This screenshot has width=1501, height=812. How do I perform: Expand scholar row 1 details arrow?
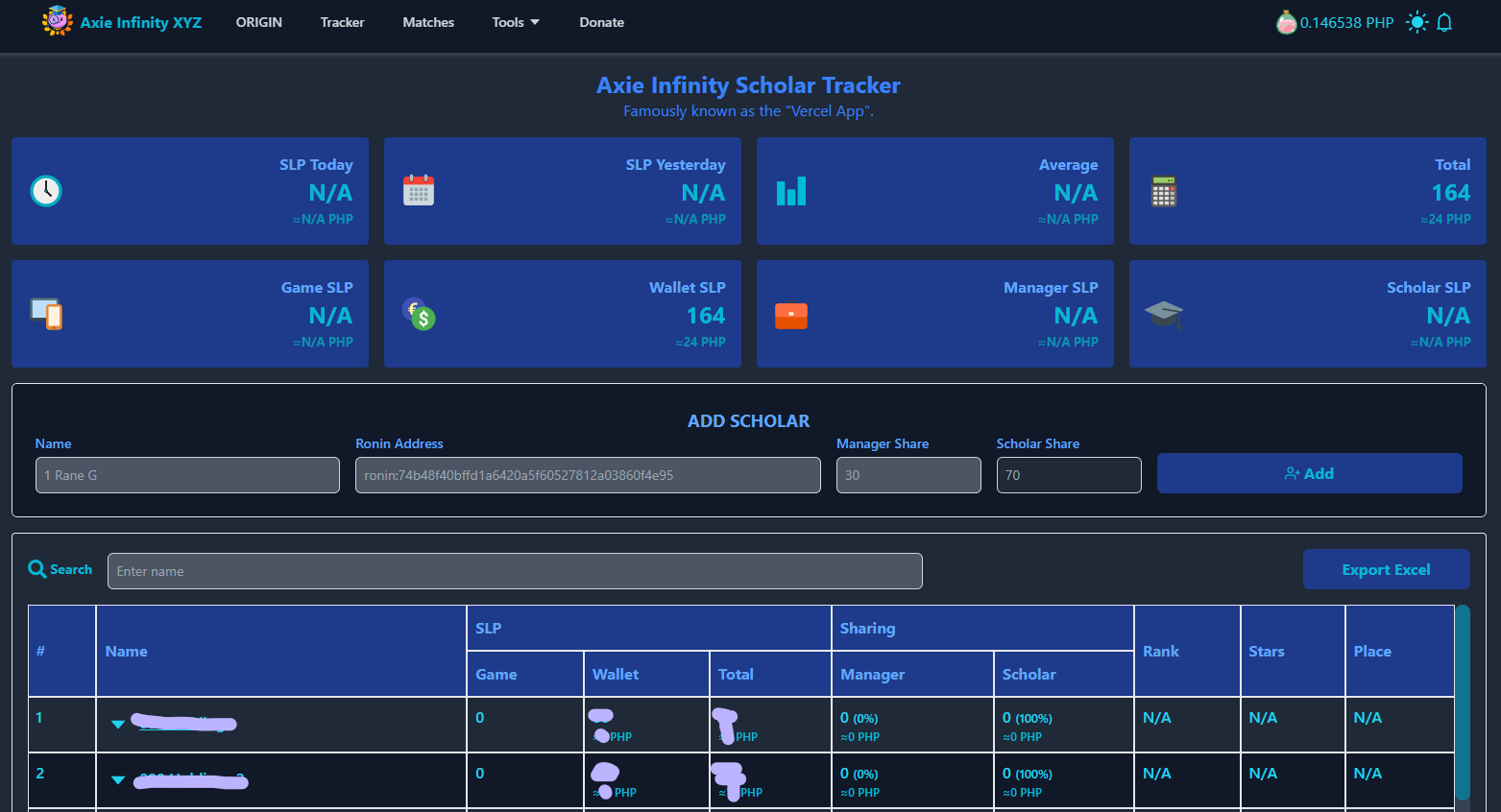click(118, 724)
